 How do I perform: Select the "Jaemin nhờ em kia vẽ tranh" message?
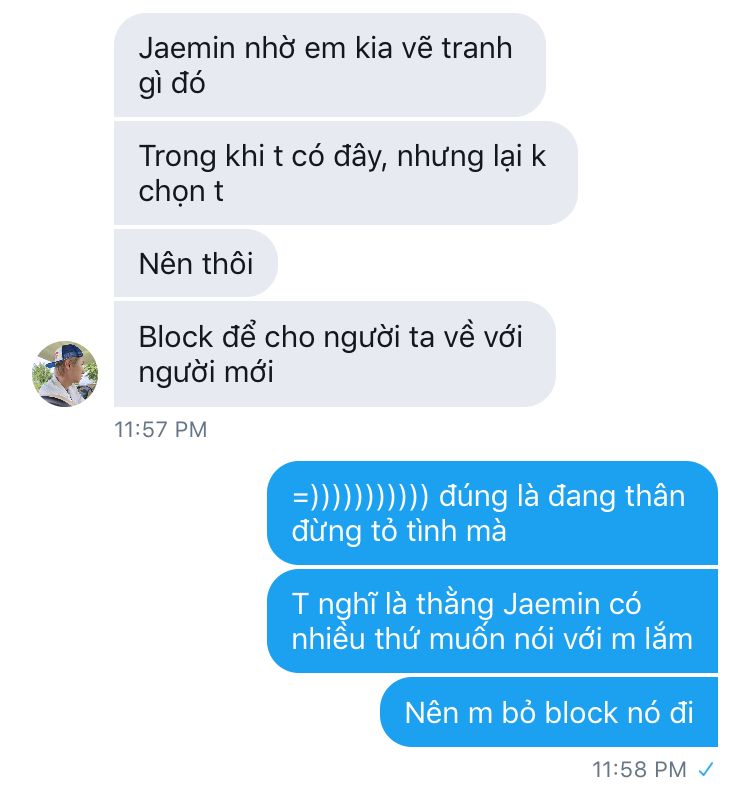tap(330, 65)
